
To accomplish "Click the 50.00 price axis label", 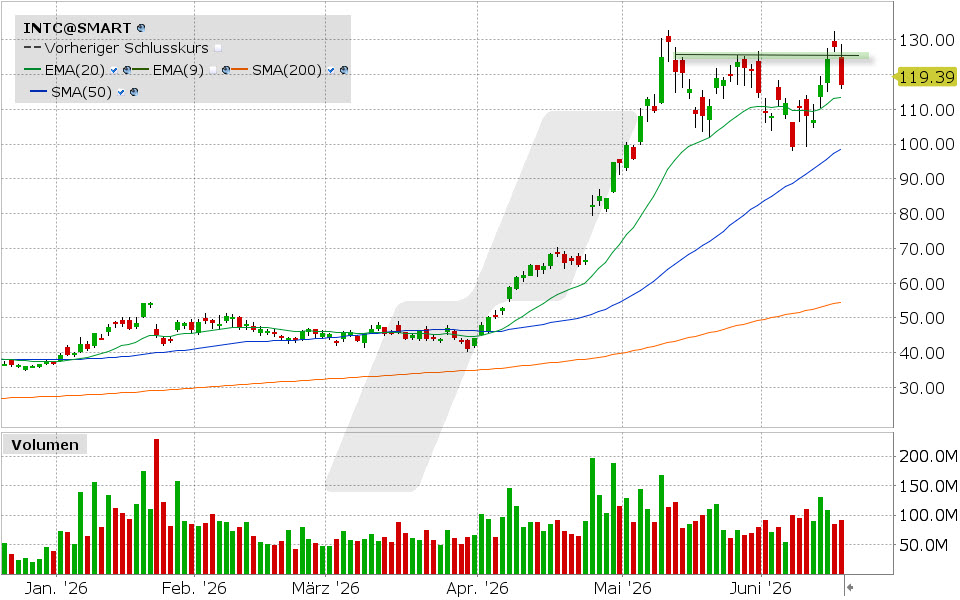I will tap(921, 318).
